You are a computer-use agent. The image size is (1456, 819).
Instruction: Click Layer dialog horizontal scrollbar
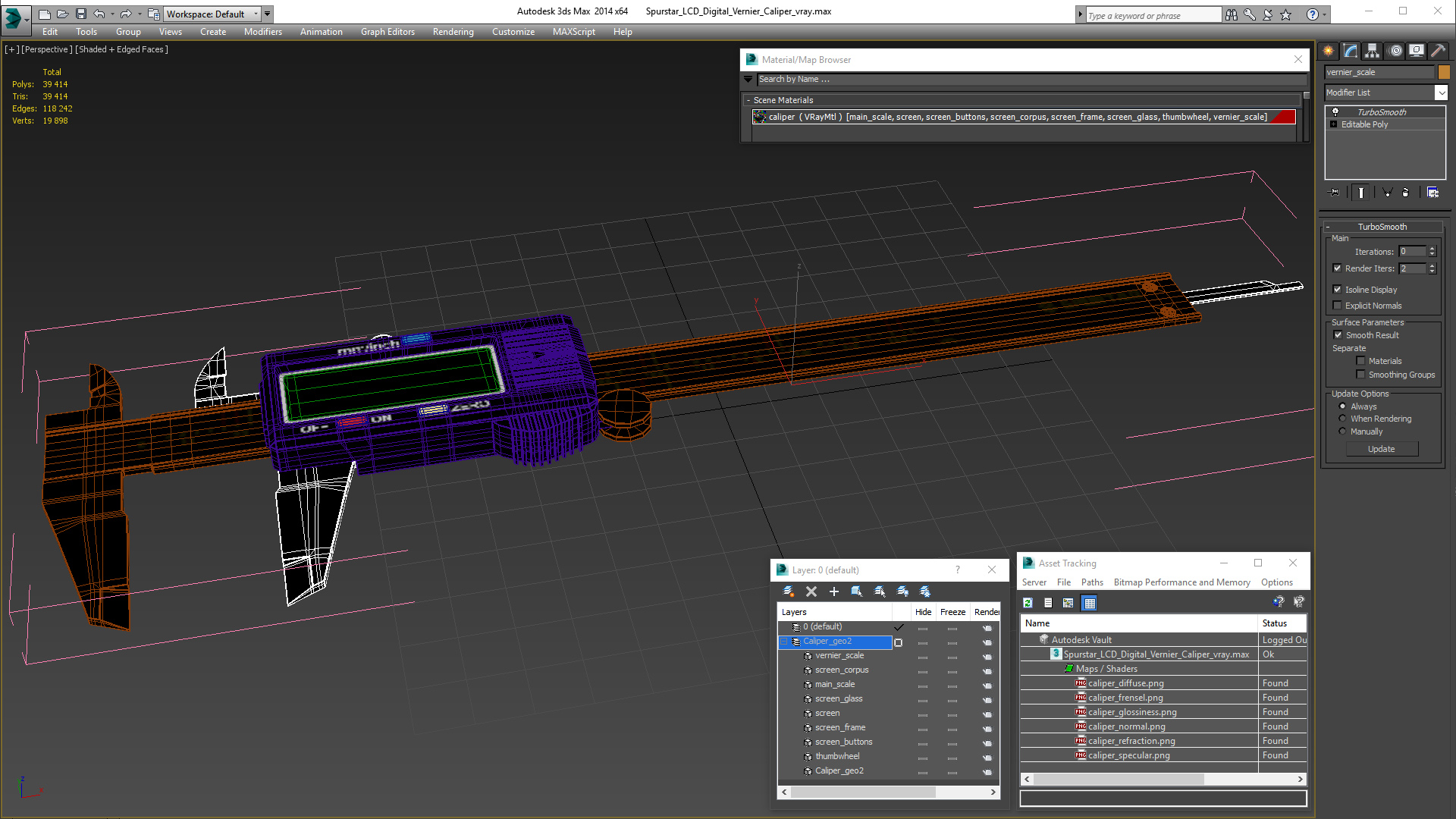889,792
